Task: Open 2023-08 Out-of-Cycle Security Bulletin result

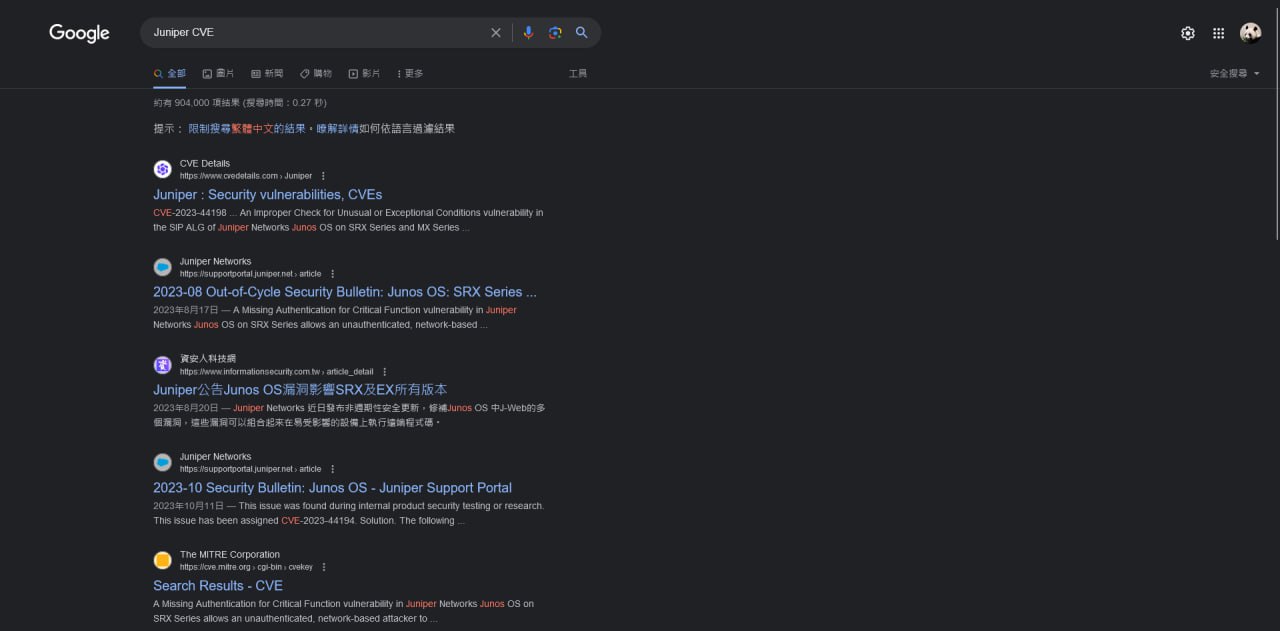Action: coord(345,292)
